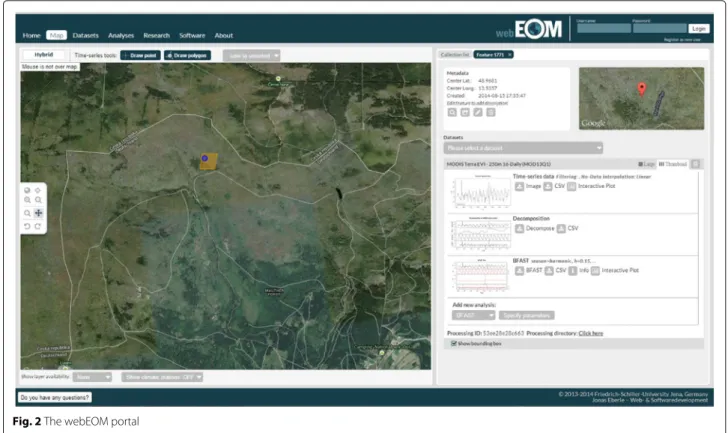Open the About menu item
This screenshot has height=433, width=728.
tap(224, 35)
